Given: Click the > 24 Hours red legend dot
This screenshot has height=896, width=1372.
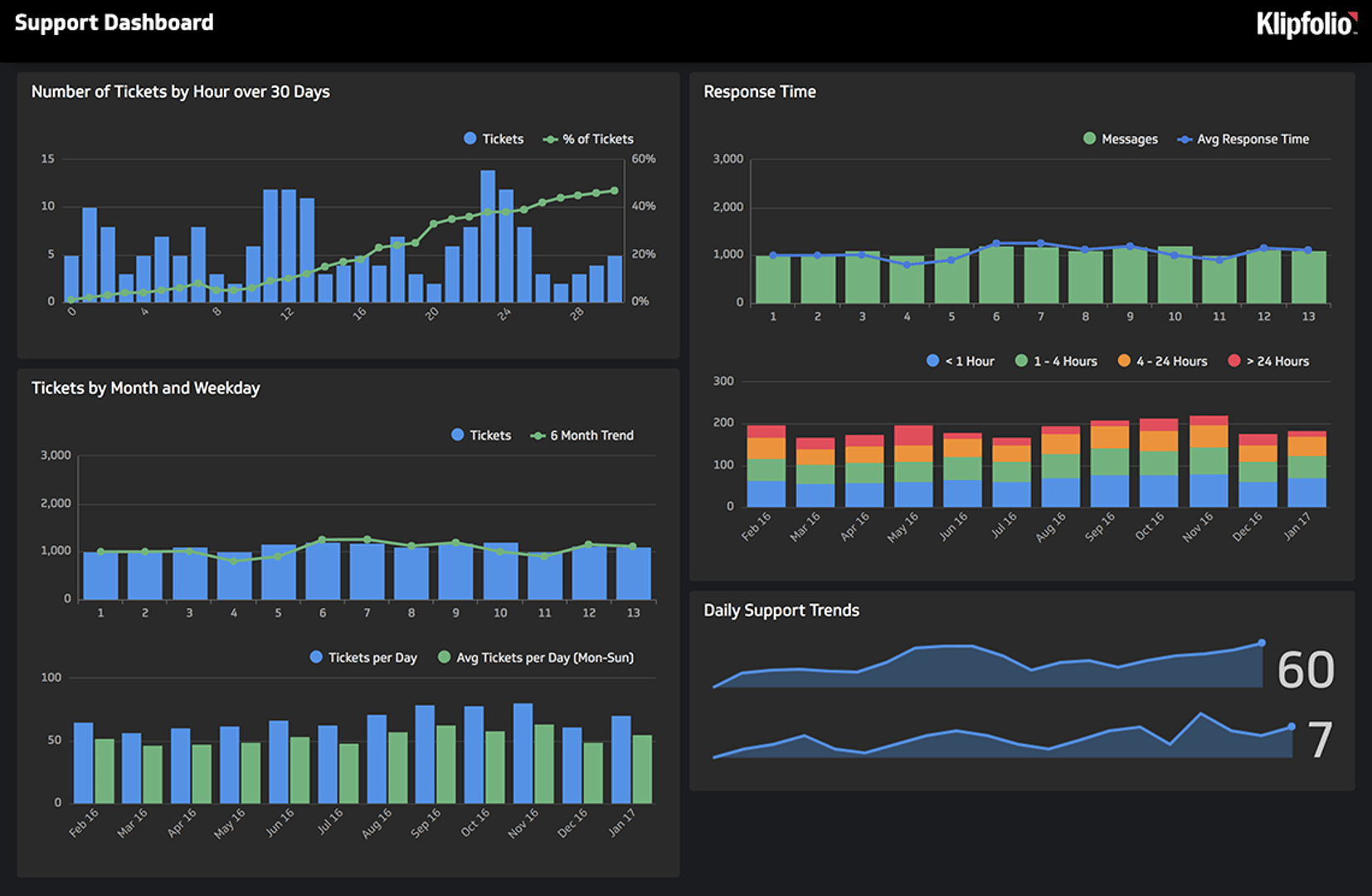Looking at the screenshot, I should [1234, 361].
